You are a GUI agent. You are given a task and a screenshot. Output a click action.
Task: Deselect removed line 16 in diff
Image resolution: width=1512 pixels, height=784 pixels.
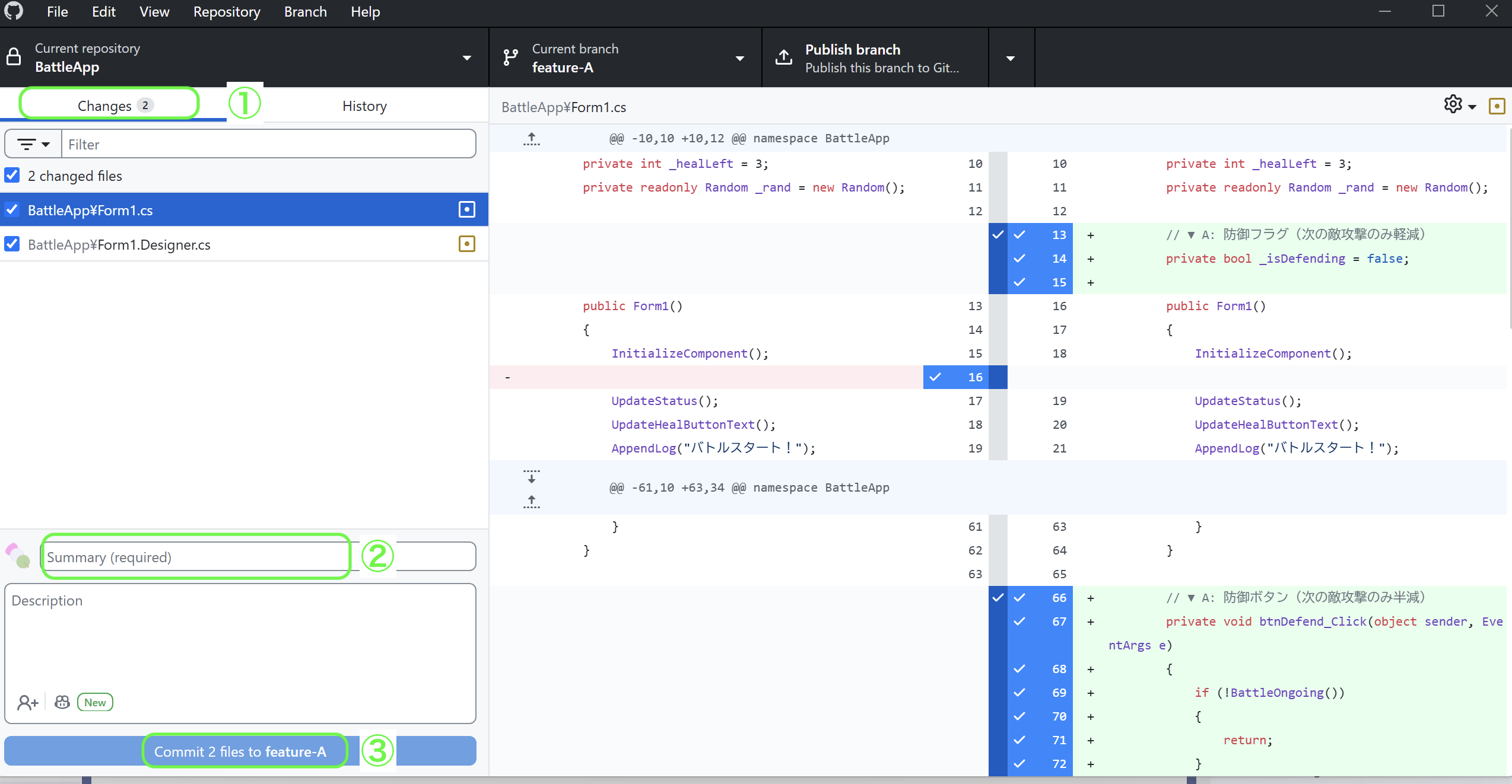[956, 377]
